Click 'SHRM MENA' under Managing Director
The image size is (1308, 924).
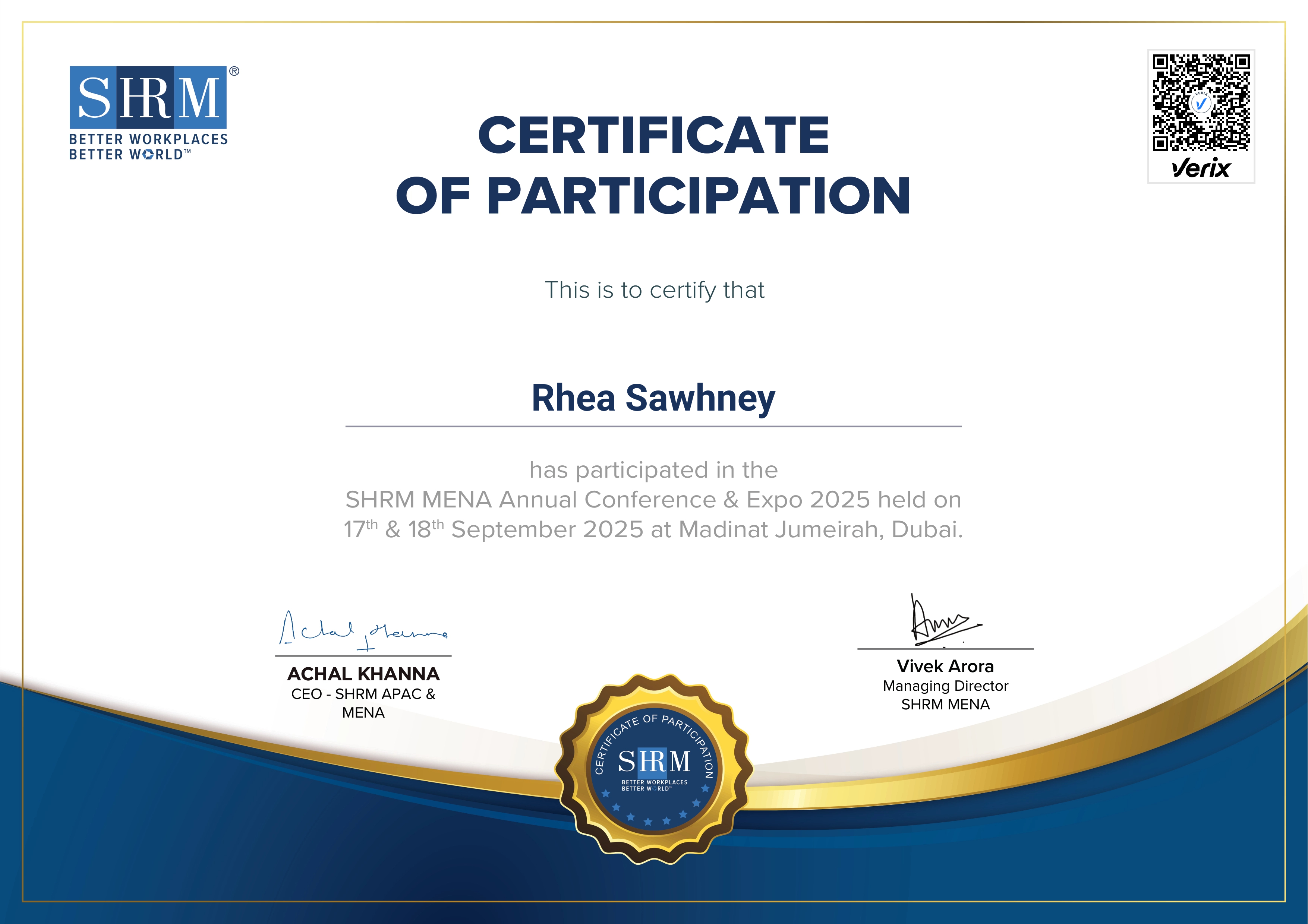click(x=946, y=705)
